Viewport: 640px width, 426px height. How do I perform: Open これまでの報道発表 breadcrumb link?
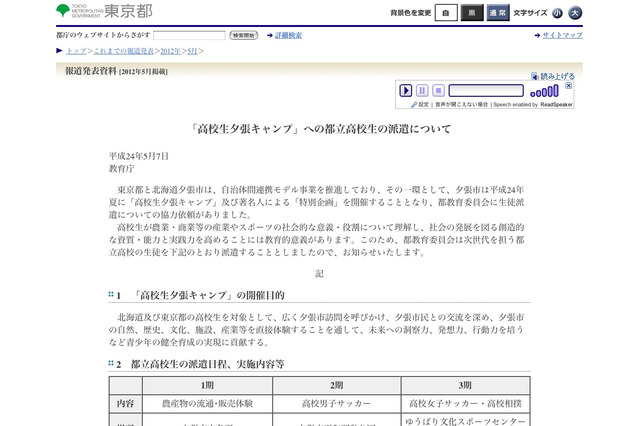[121, 49]
